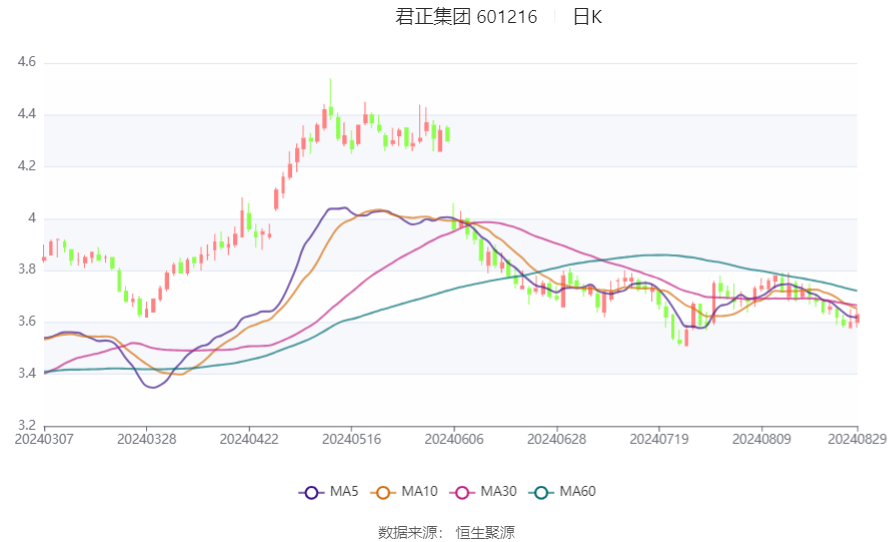Select the 20240628 date axis label
Image resolution: width=893 pixels, height=542 pixels.
pyautogui.click(x=556, y=440)
